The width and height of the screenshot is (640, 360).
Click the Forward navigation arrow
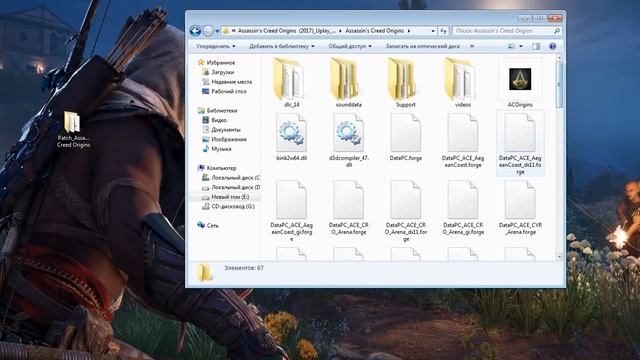pos(208,31)
